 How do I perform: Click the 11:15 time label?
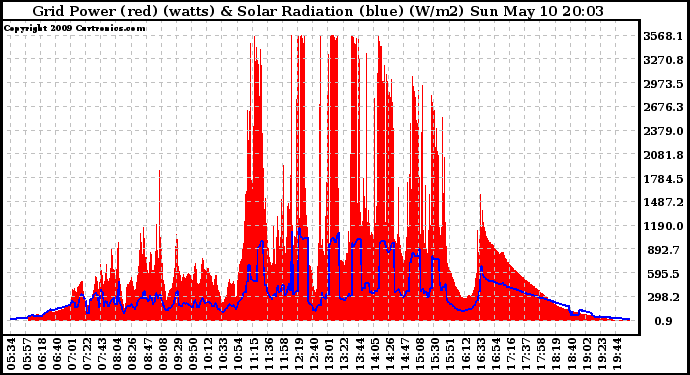pos(253,353)
